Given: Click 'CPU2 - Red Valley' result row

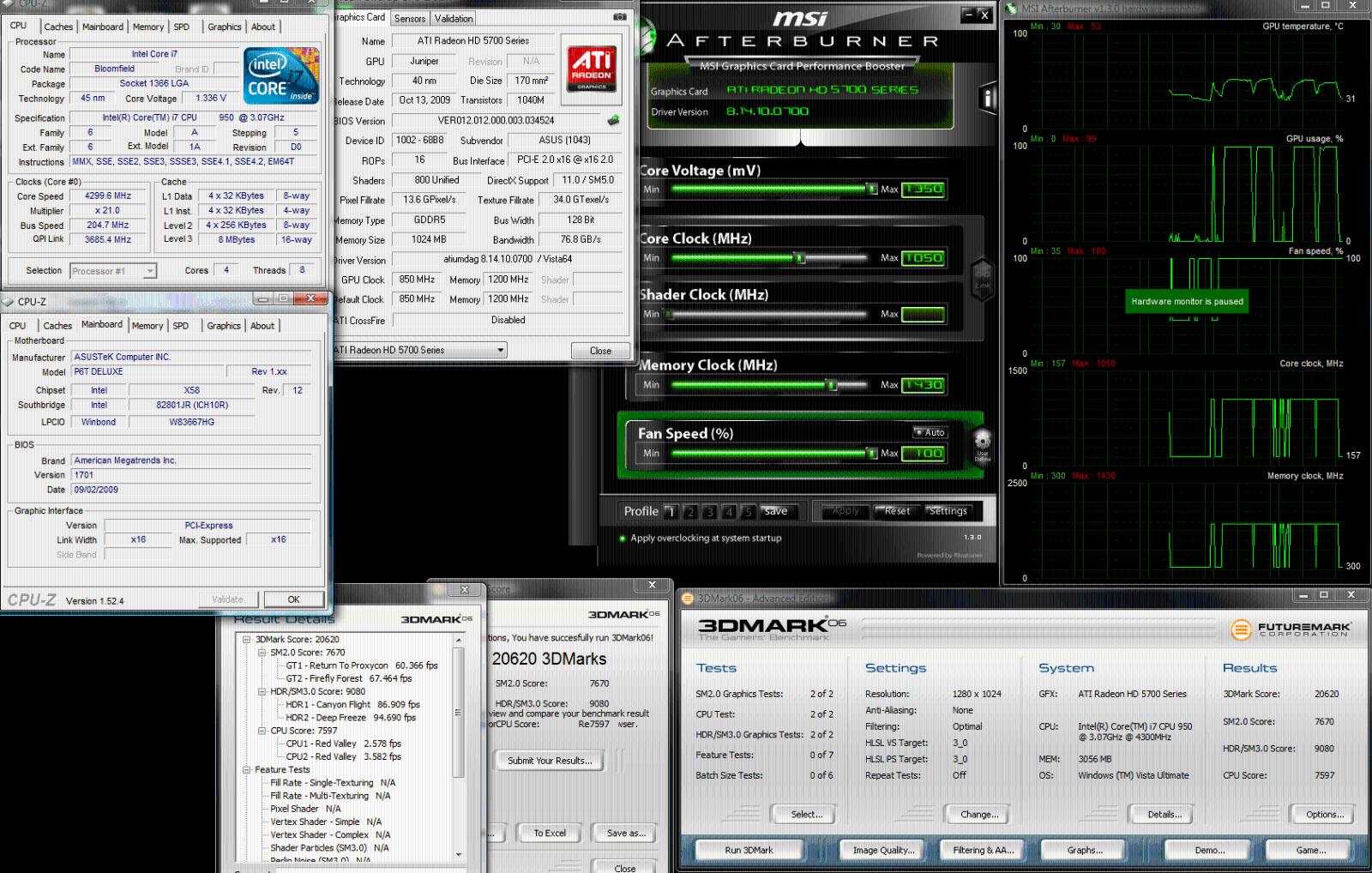Looking at the screenshot, I should 343,756.
